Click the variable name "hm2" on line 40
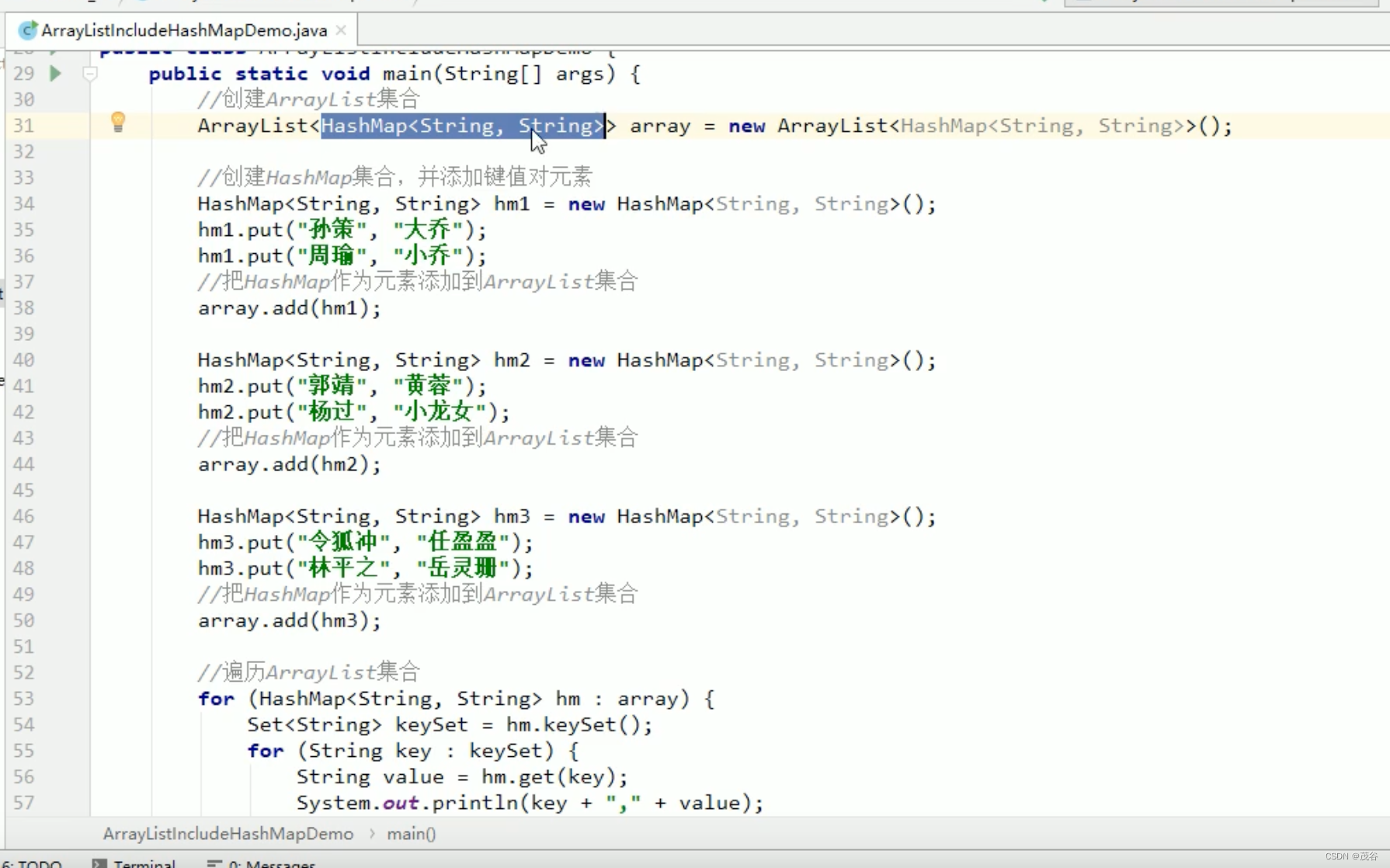 512,360
